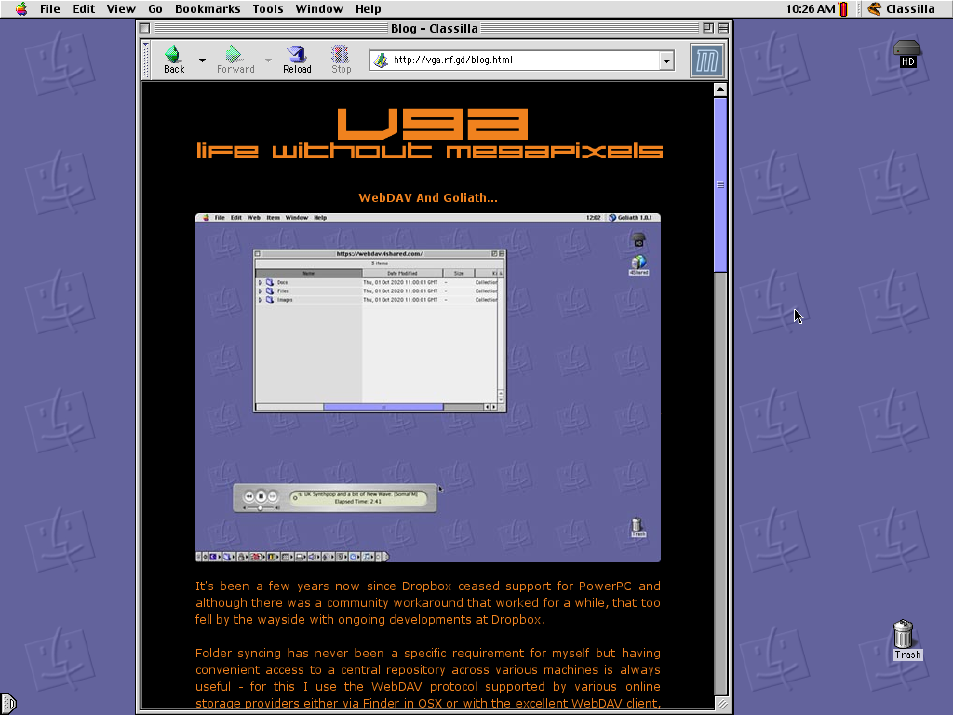Open the Edit menu

click(83, 9)
